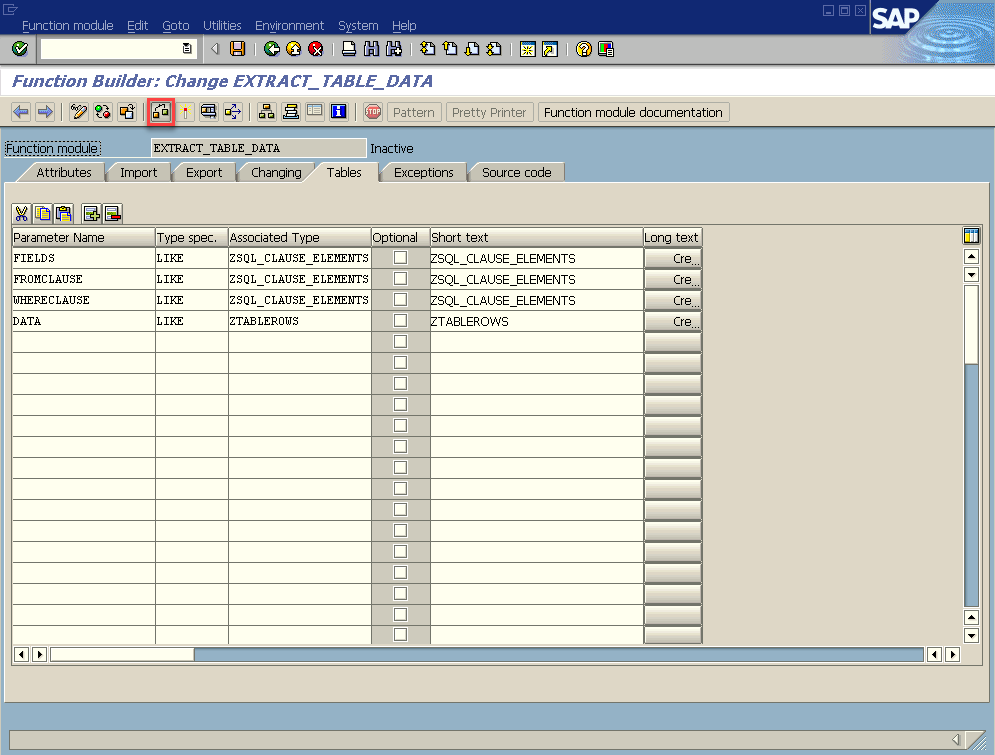Toggle Optional checkbox for DATA parameter
This screenshot has width=995, height=755.
[400, 320]
